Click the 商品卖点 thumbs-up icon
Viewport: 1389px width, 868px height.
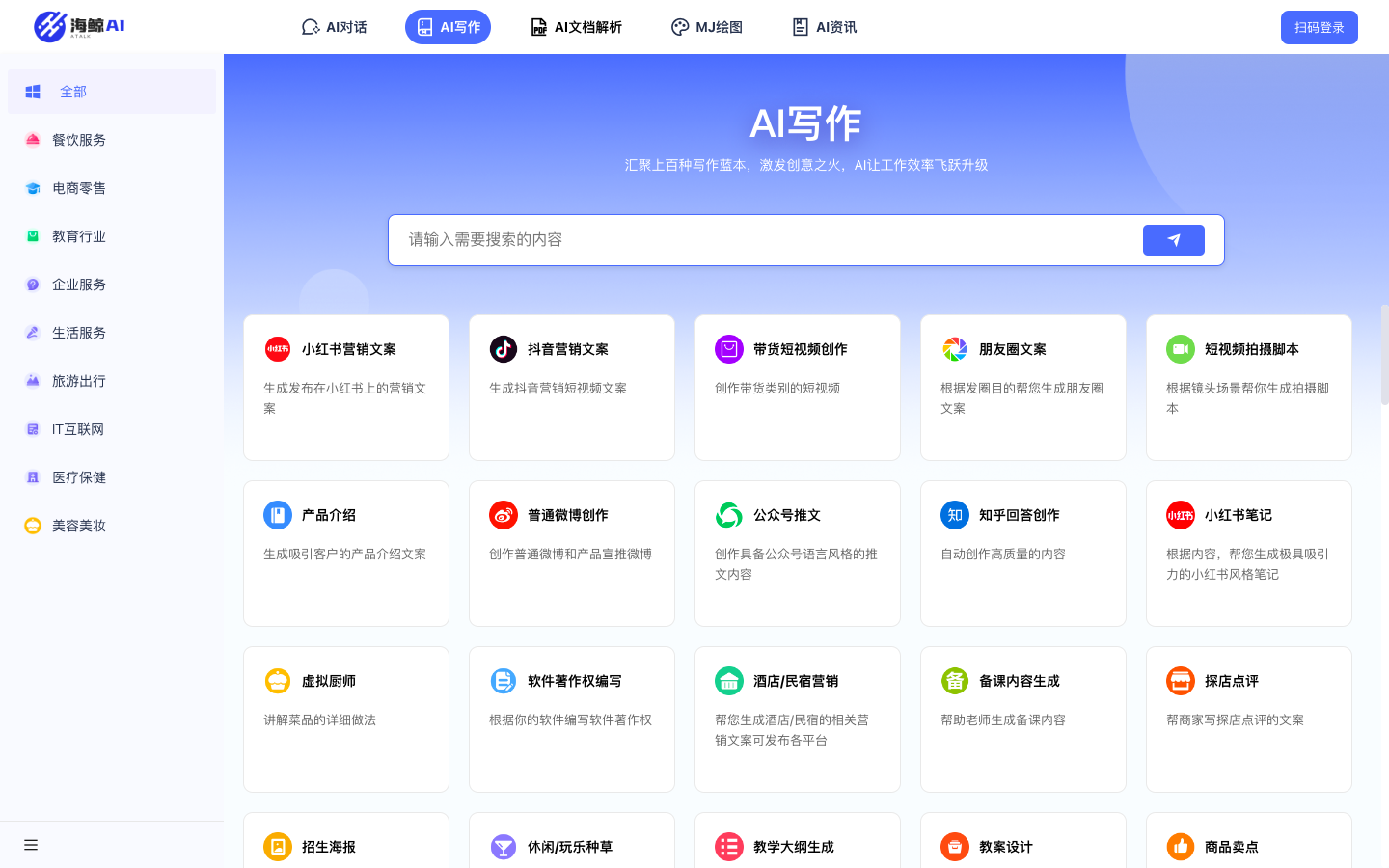(x=1181, y=847)
